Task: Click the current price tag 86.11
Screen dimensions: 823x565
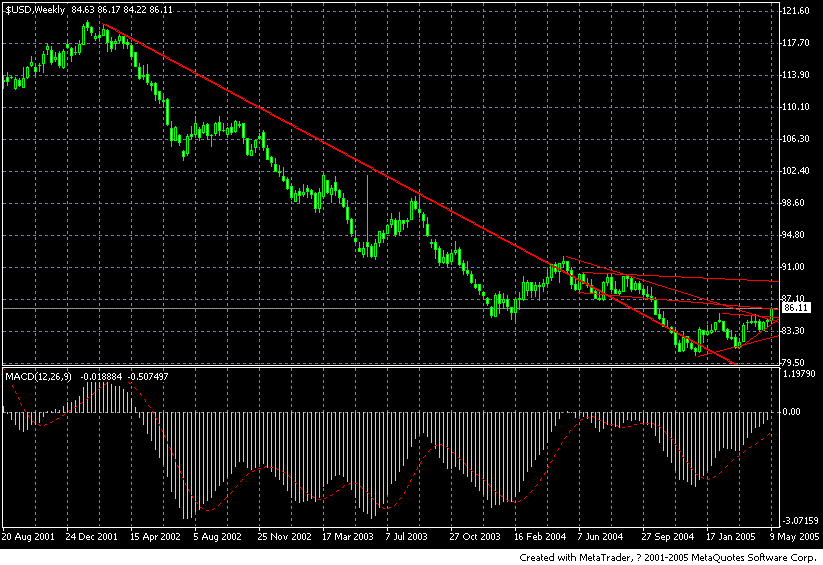Action: tap(797, 308)
